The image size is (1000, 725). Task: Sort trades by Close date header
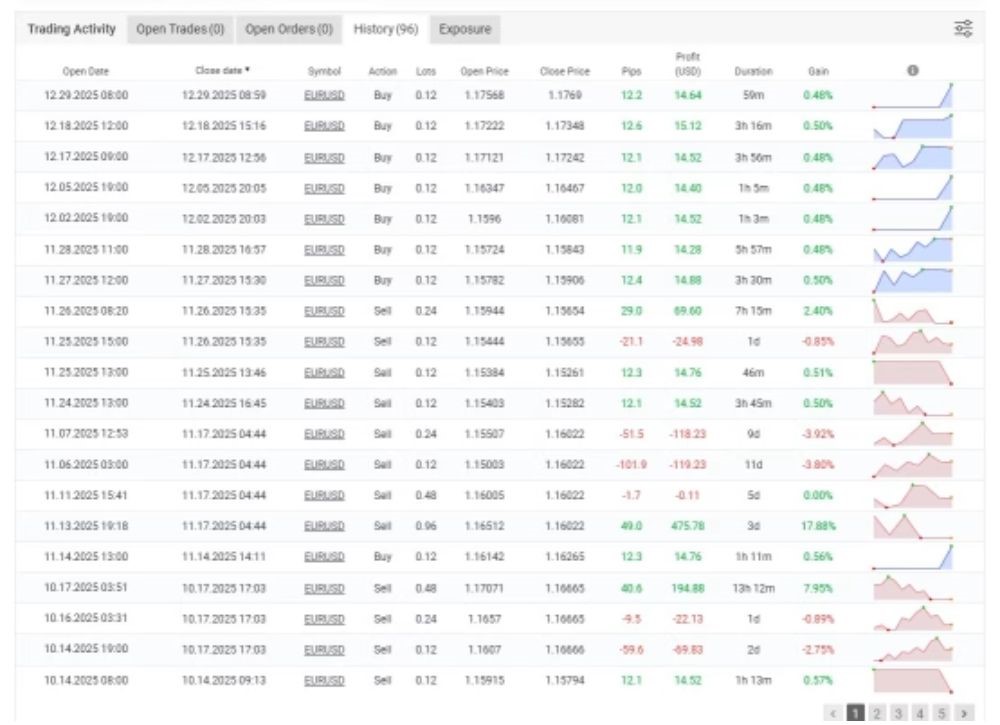click(x=222, y=70)
